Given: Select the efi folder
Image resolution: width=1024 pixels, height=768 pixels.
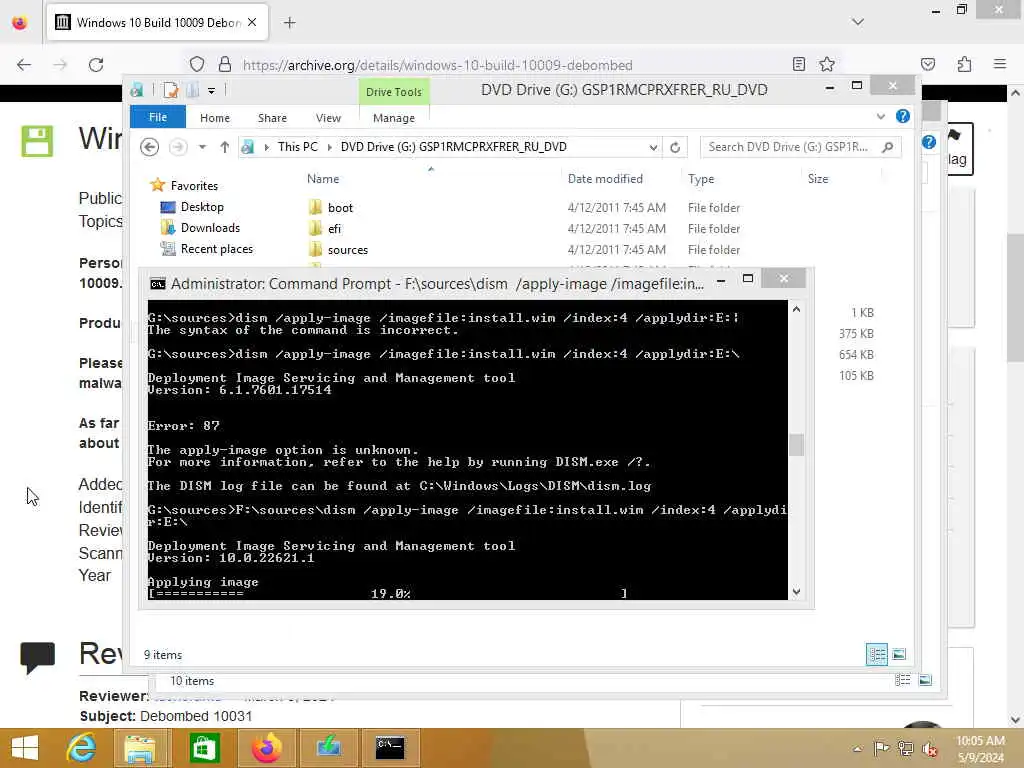Looking at the screenshot, I should click(334, 229).
